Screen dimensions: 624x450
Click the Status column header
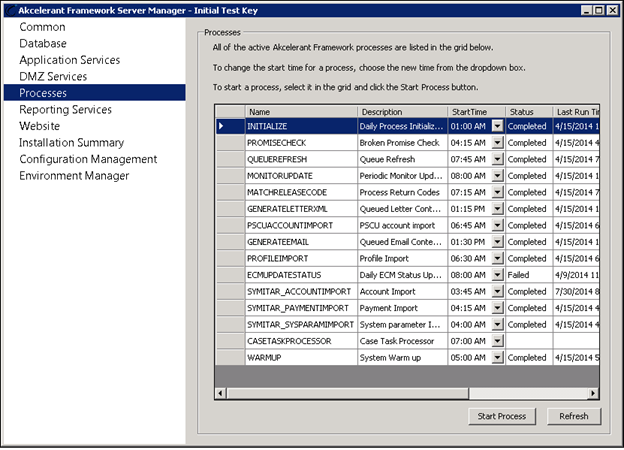pyautogui.click(x=529, y=112)
